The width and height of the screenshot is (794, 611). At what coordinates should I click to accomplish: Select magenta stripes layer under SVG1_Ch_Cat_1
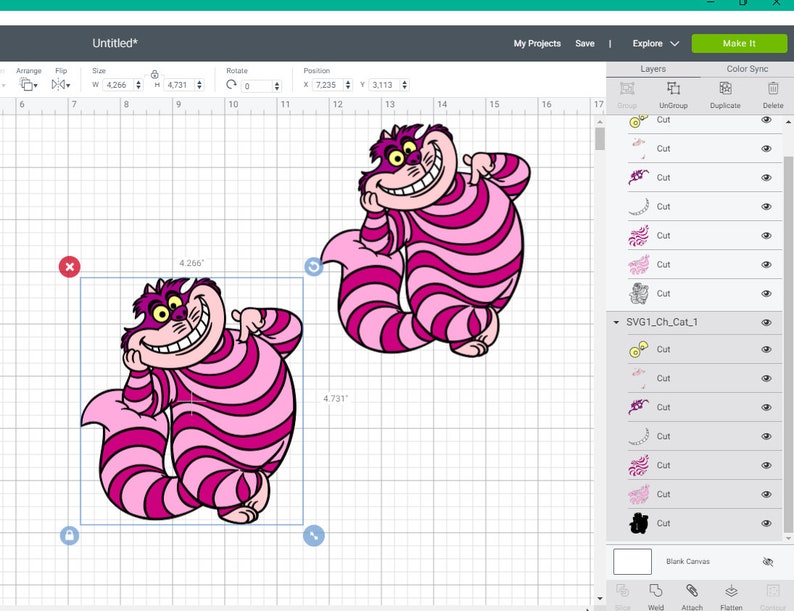[639, 465]
